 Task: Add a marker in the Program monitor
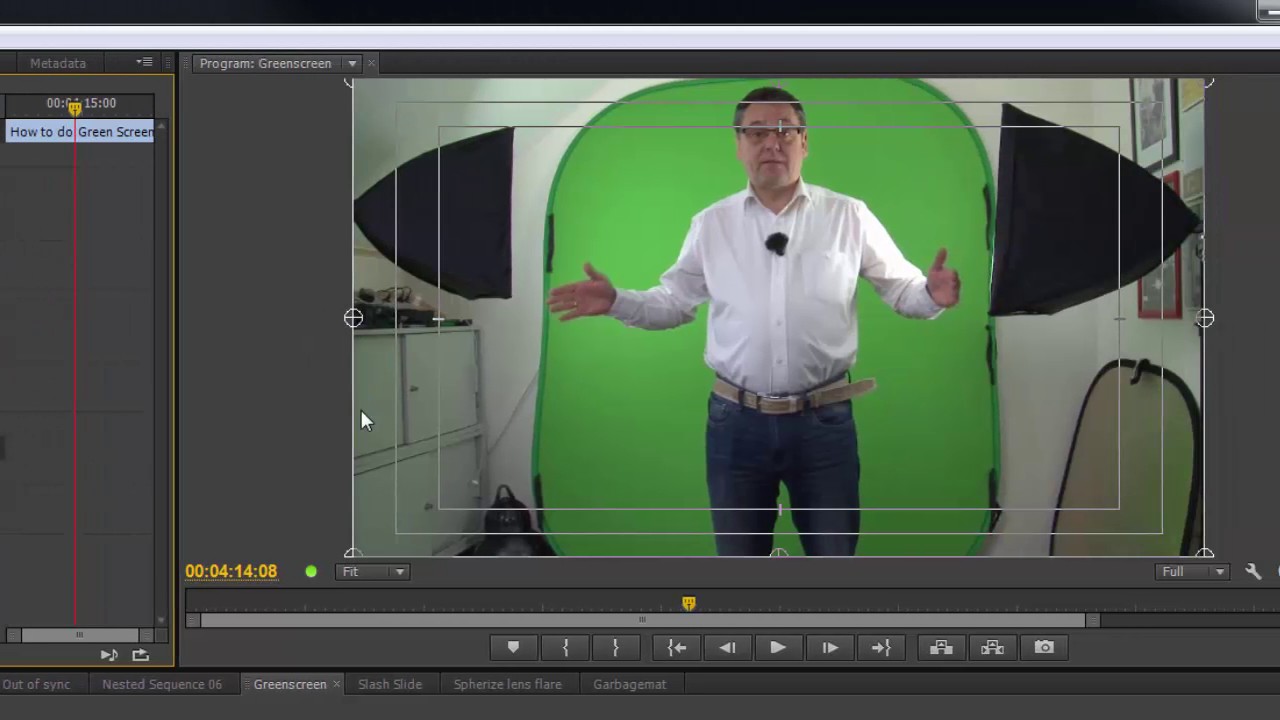[x=513, y=648]
